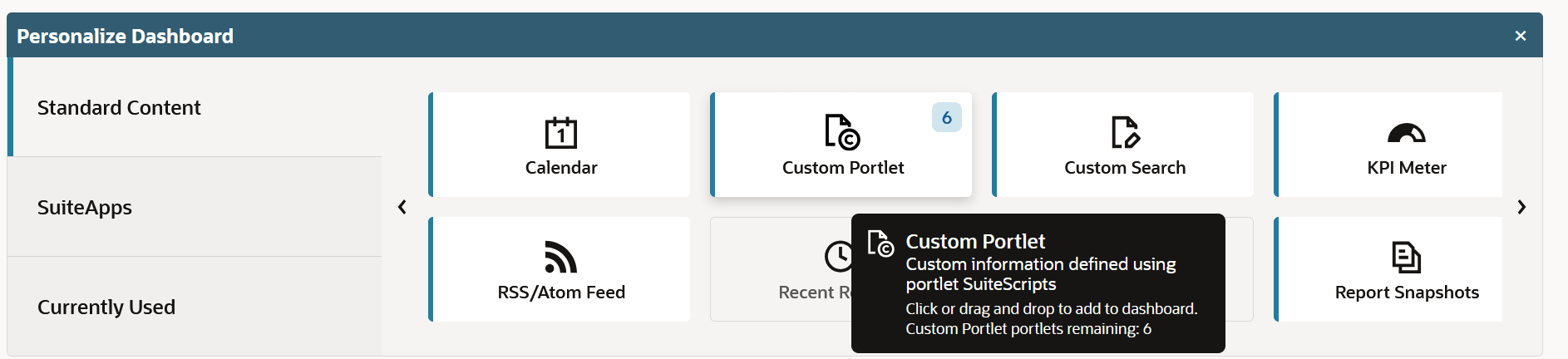
Task: Add KPI Meter via its label
Action: pos(1407,168)
